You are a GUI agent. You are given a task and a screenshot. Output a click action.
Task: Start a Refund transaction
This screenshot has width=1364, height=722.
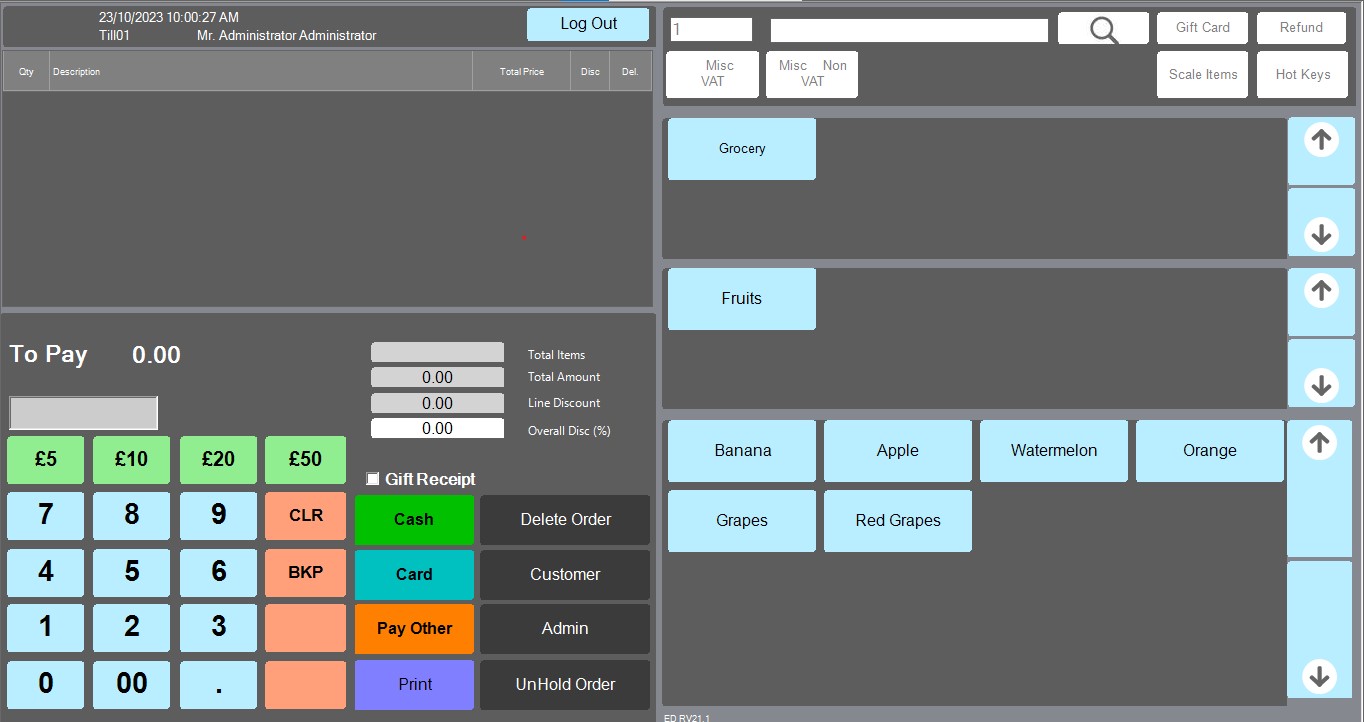[x=1300, y=27]
